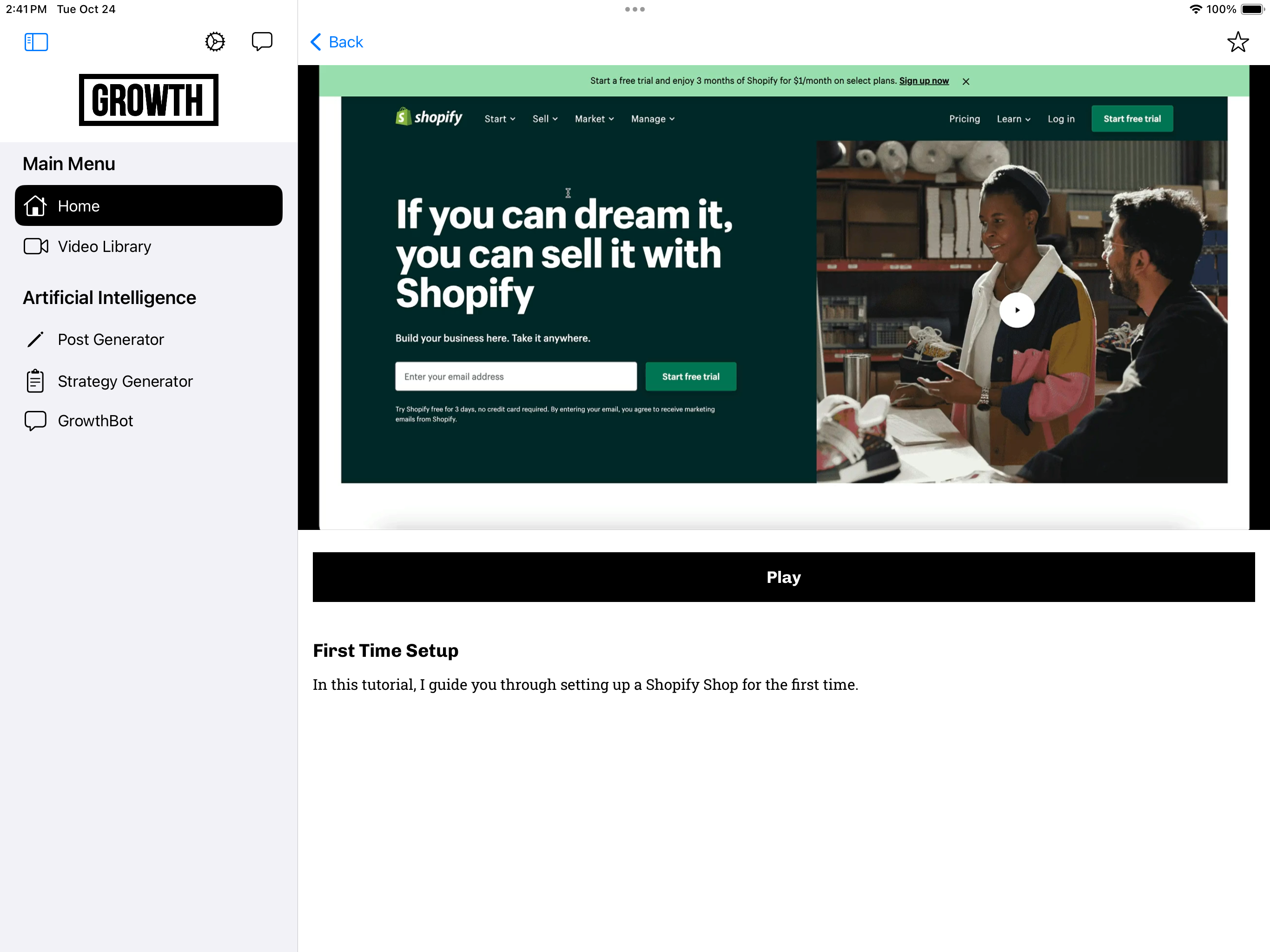Click Sign up now link in banner
1270x952 pixels.
[x=924, y=81]
